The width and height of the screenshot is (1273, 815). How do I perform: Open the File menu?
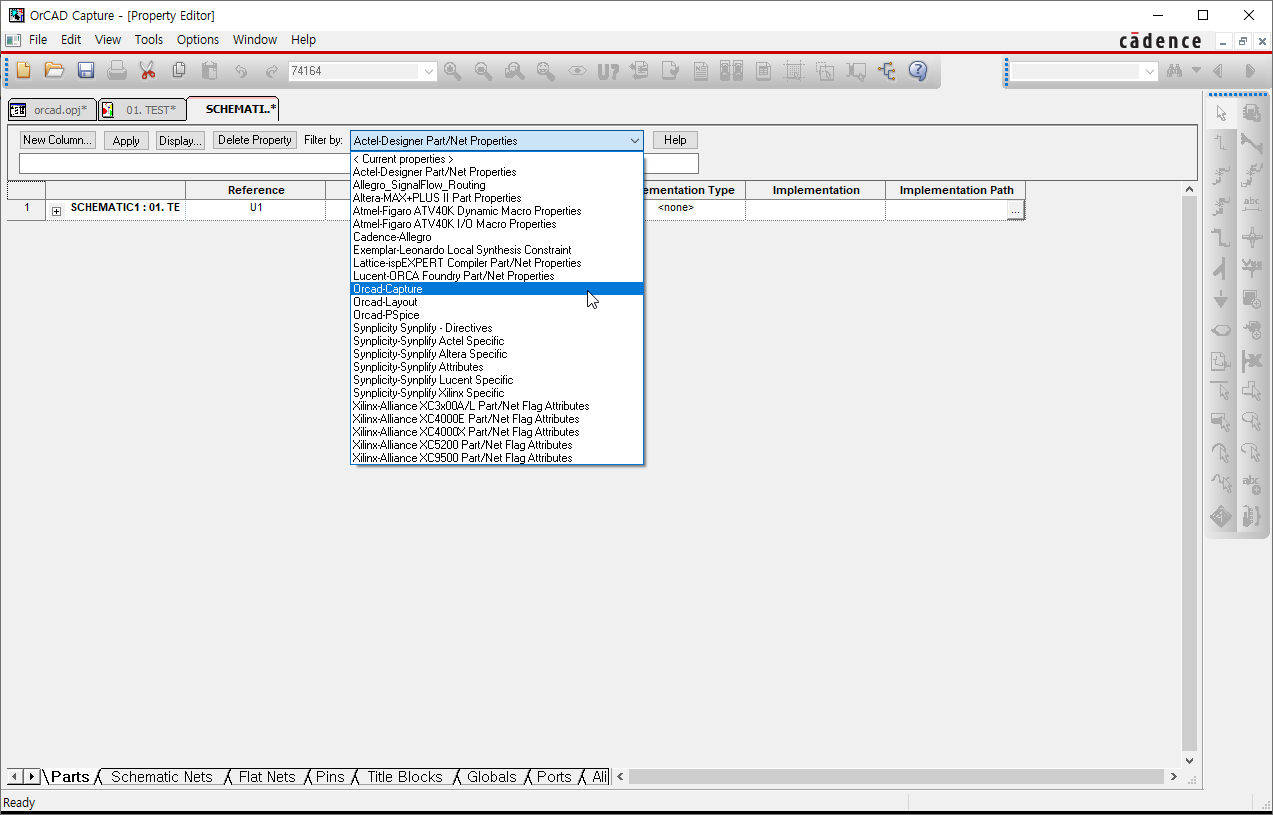38,40
